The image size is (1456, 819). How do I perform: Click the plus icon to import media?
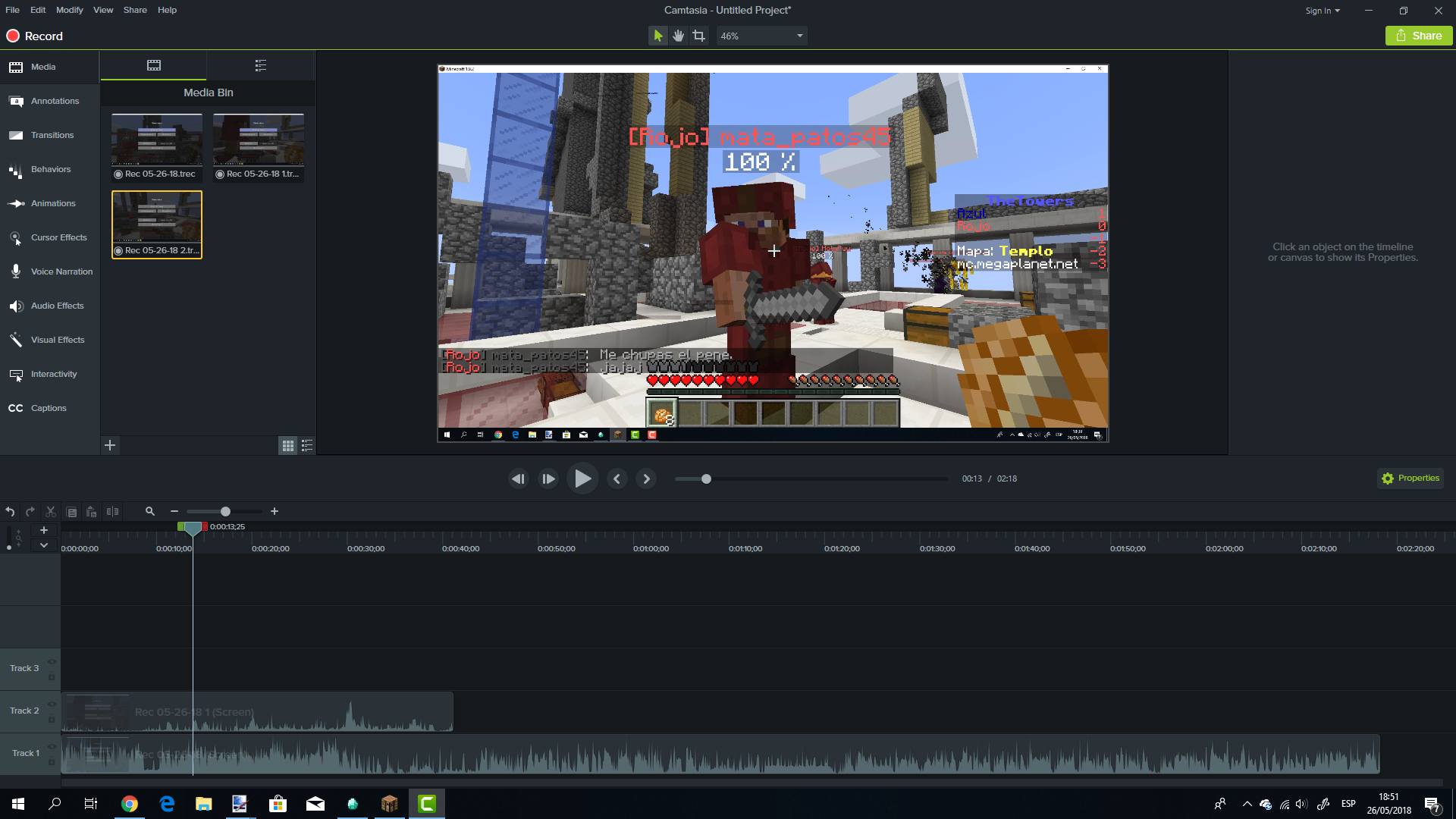(x=110, y=445)
